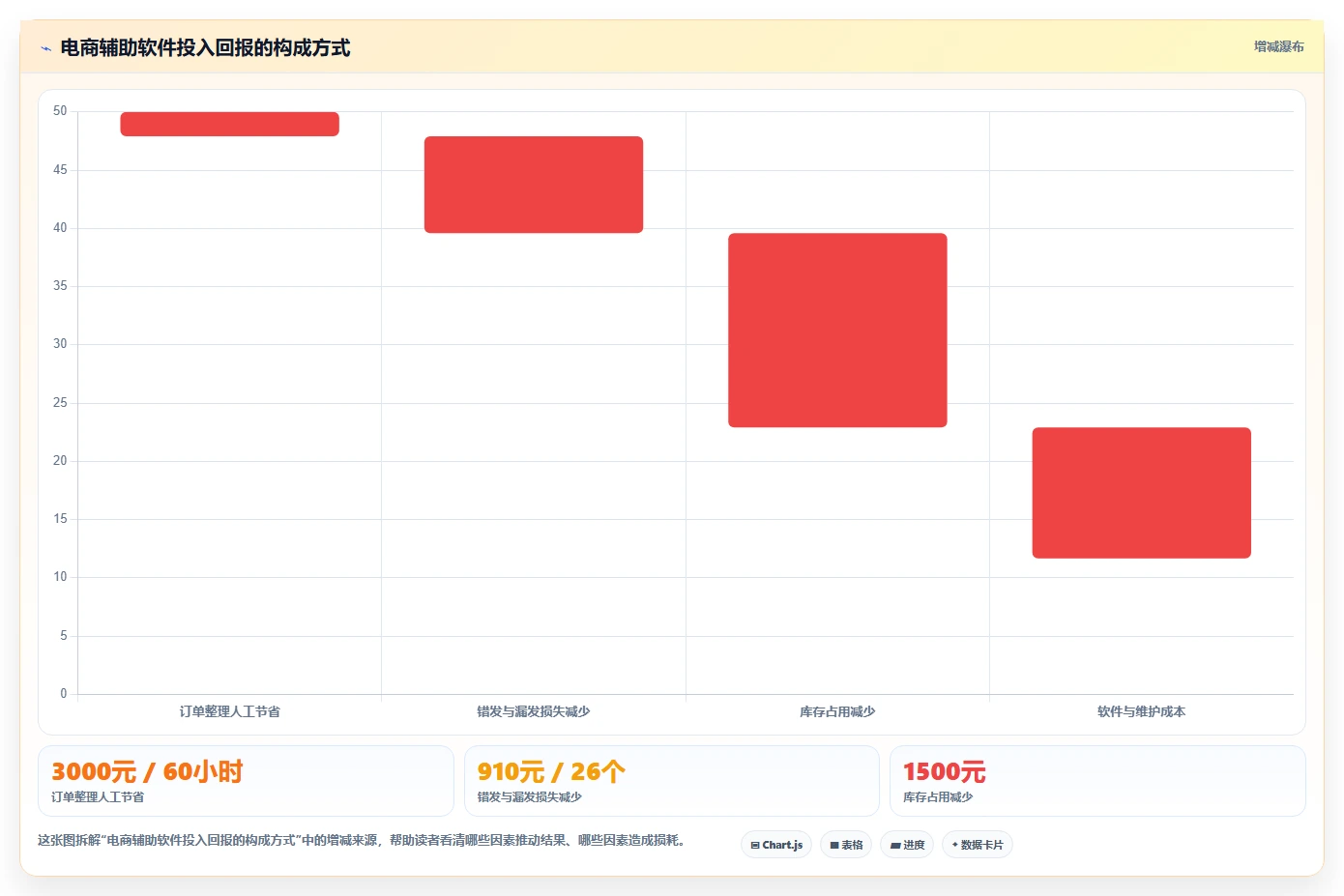
Task: Click the 增减瀑布 tag in header
Action: pyautogui.click(x=1278, y=46)
